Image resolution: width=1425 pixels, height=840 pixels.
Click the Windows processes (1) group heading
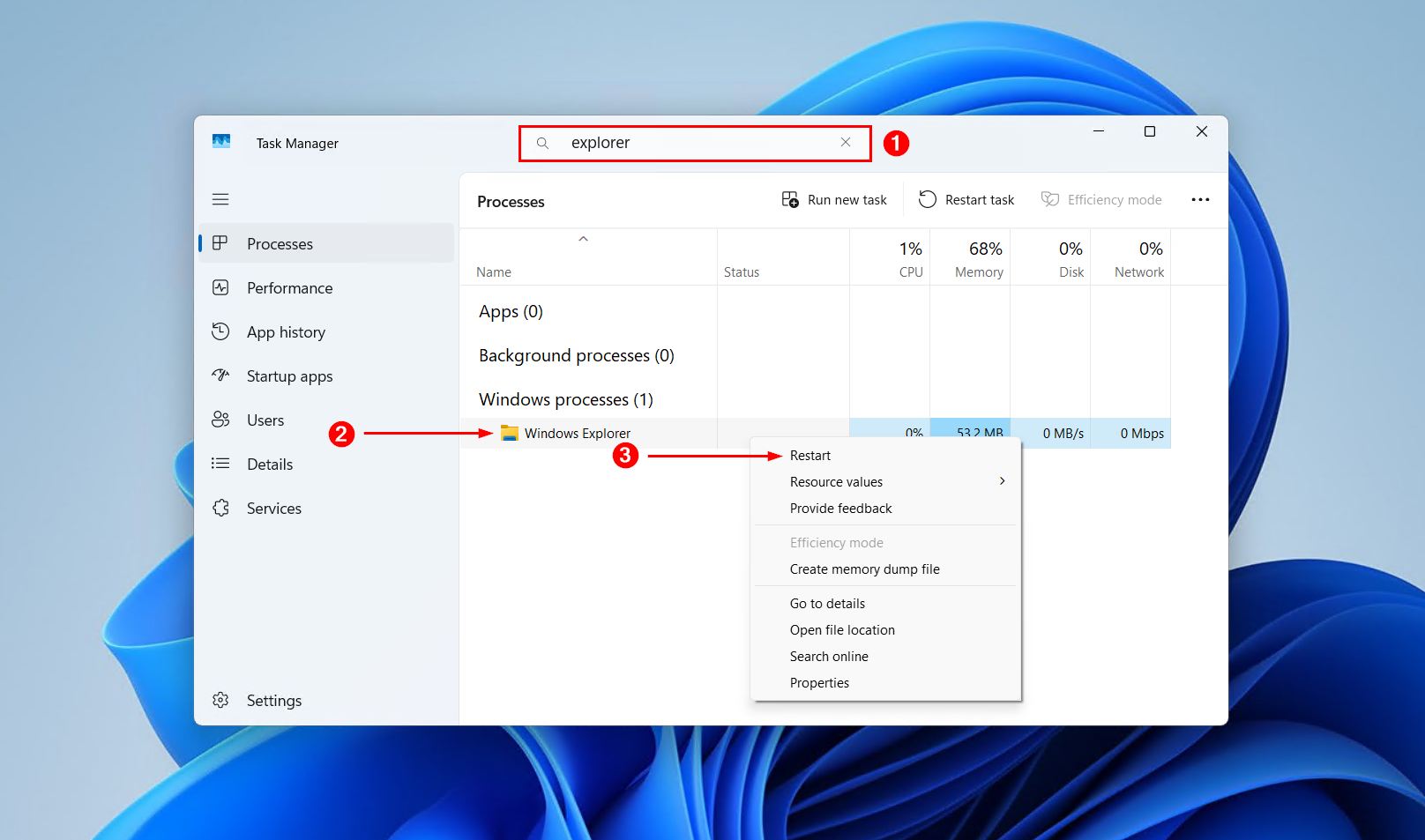(x=566, y=399)
